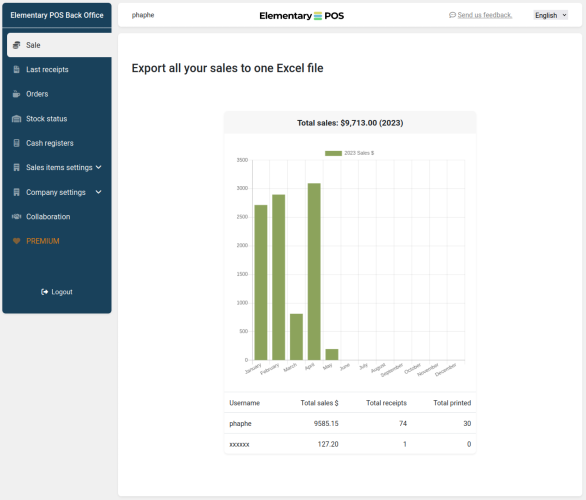
Task: Expand Sales items settings chevron
Action: click(x=99, y=167)
